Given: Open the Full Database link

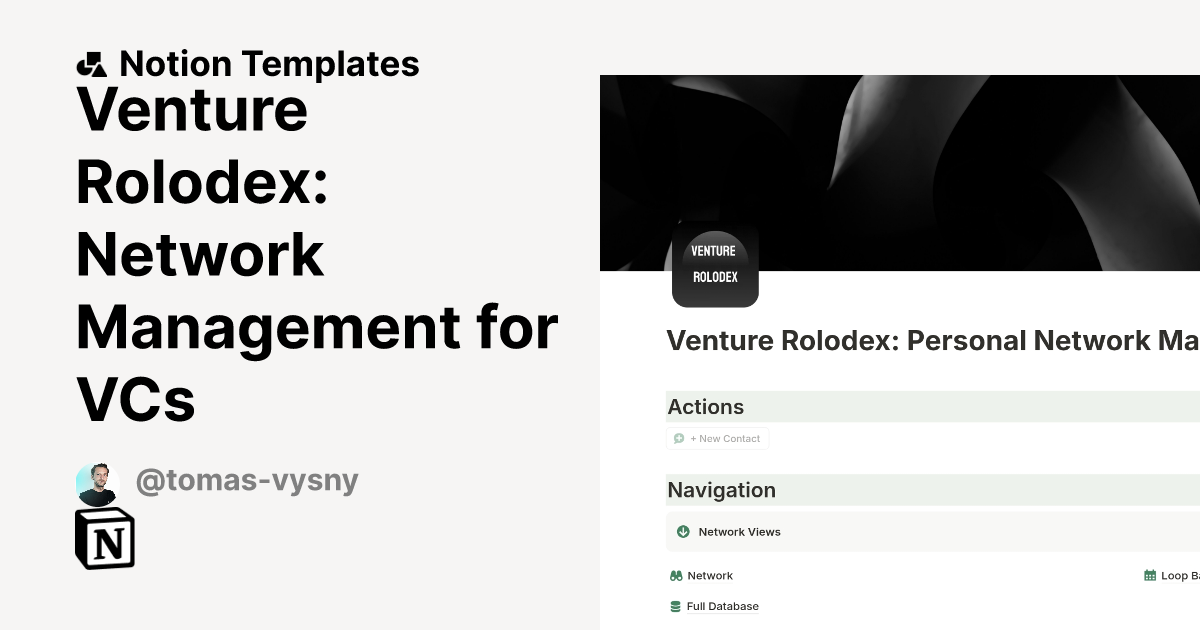Looking at the screenshot, I should pyautogui.click(x=721, y=605).
